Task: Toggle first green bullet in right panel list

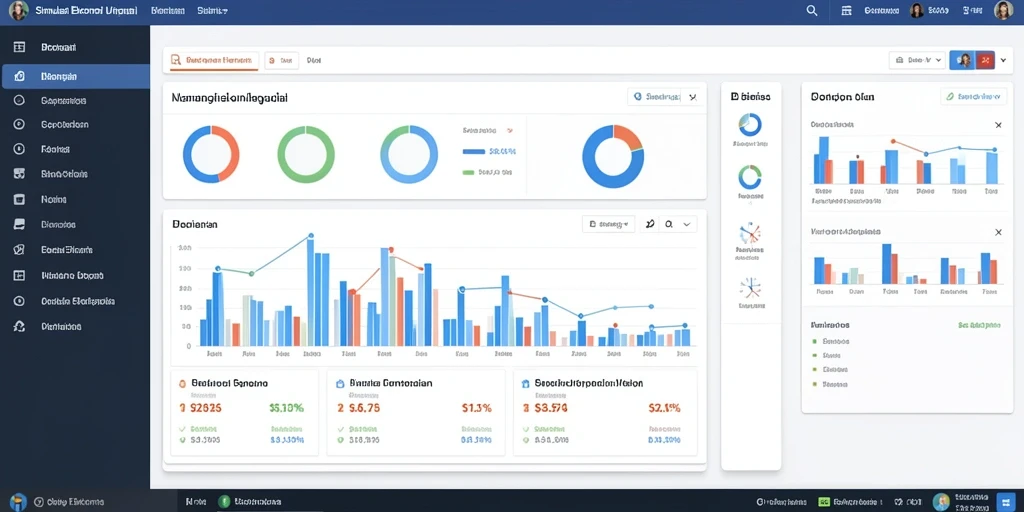Action: tap(814, 341)
